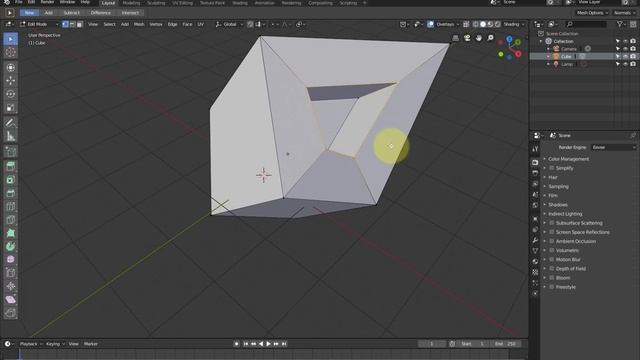Expand the Indirect Lighting panel
This screenshot has height=360, width=640.
pyautogui.click(x=565, y=214)
